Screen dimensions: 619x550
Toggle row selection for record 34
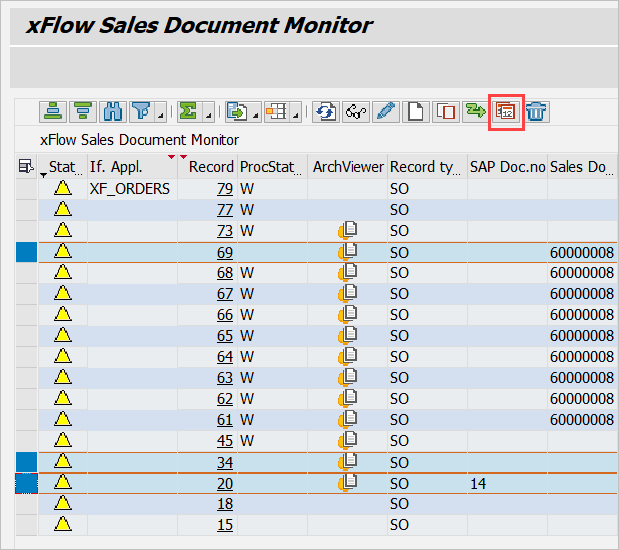(26, 461)
